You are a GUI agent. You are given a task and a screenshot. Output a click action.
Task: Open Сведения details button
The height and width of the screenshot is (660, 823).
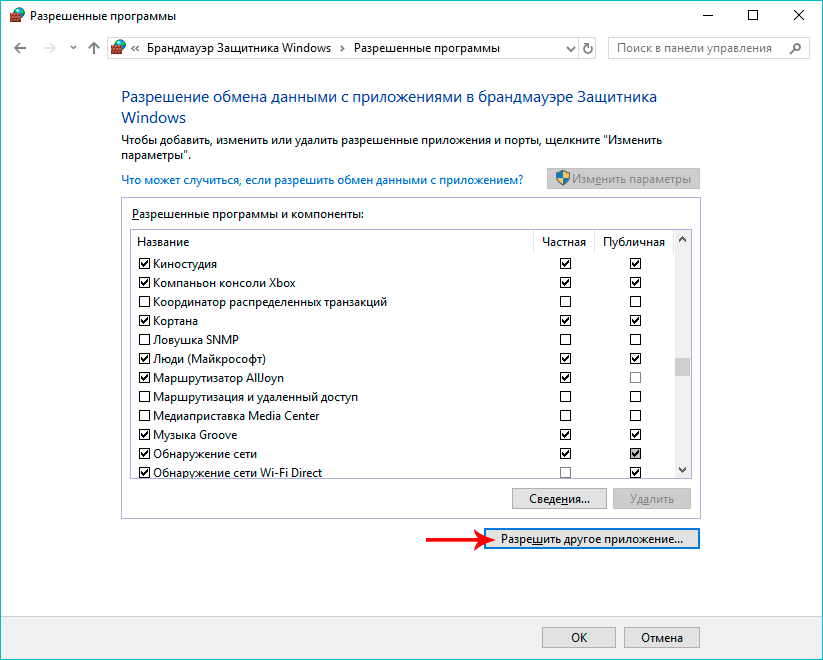559,499
